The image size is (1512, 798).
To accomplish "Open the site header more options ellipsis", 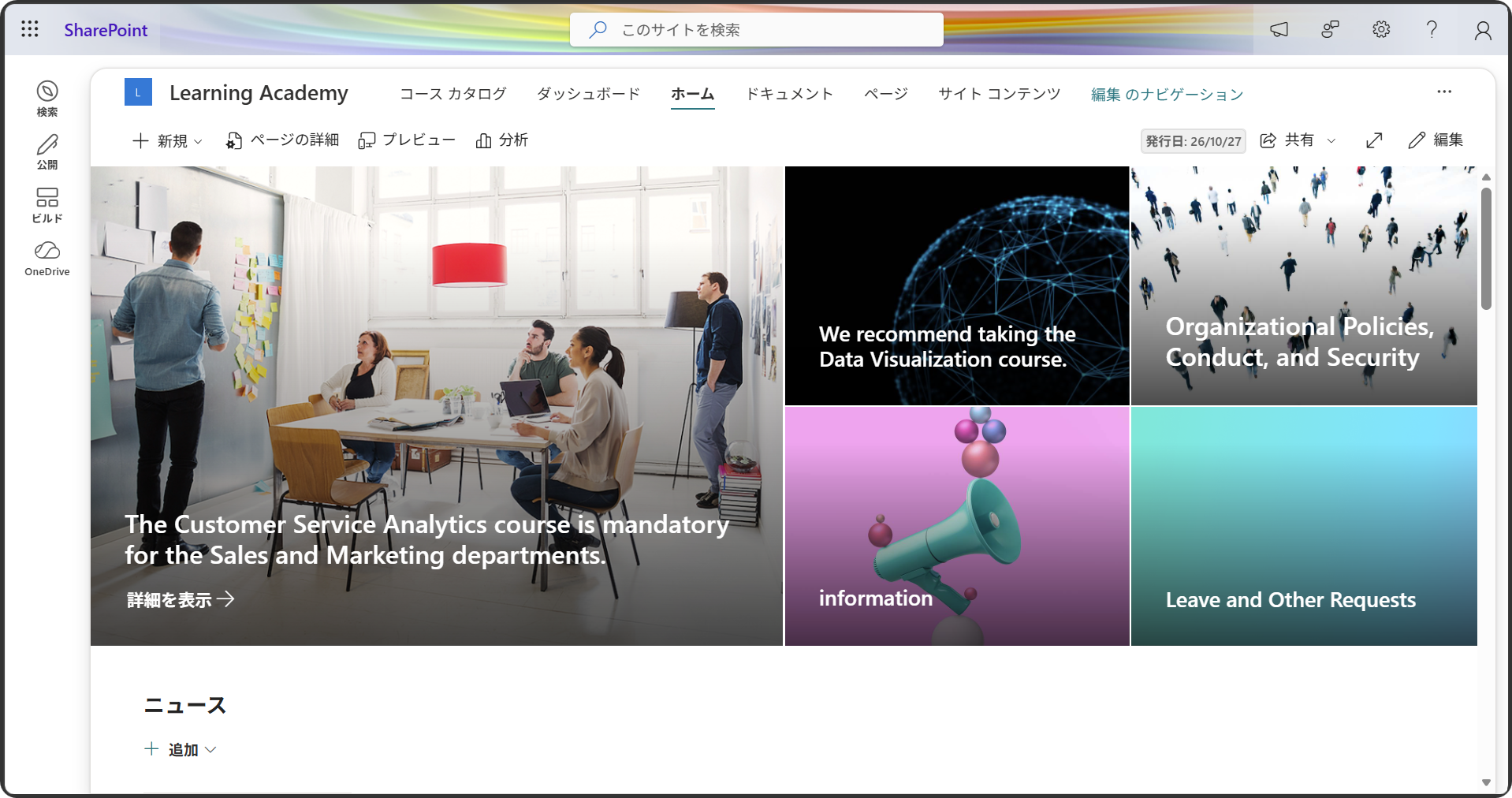I will click(1444, 91).
